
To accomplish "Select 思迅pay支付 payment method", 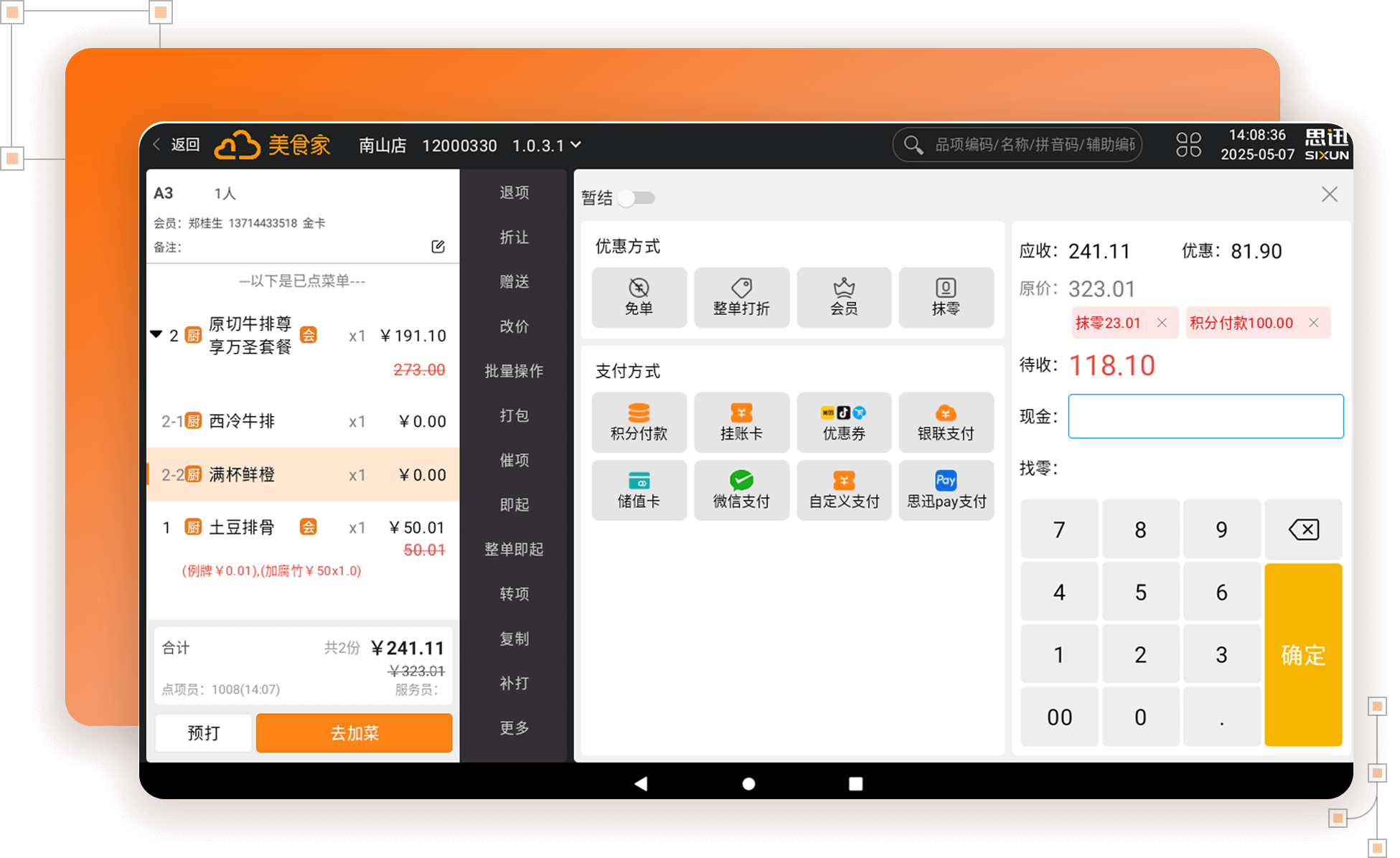I will tap(946, 490).
